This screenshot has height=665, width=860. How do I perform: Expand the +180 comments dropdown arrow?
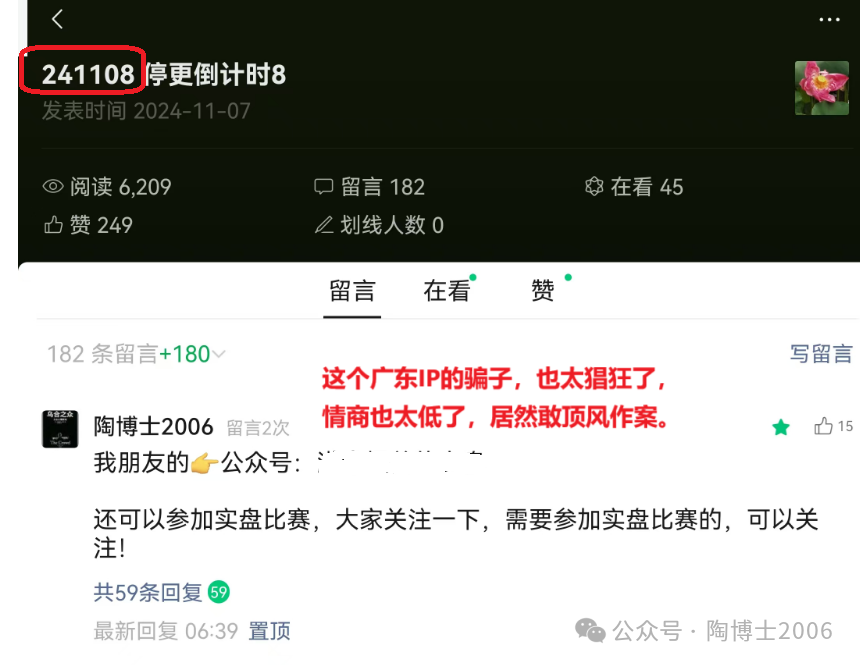[219, 354]
